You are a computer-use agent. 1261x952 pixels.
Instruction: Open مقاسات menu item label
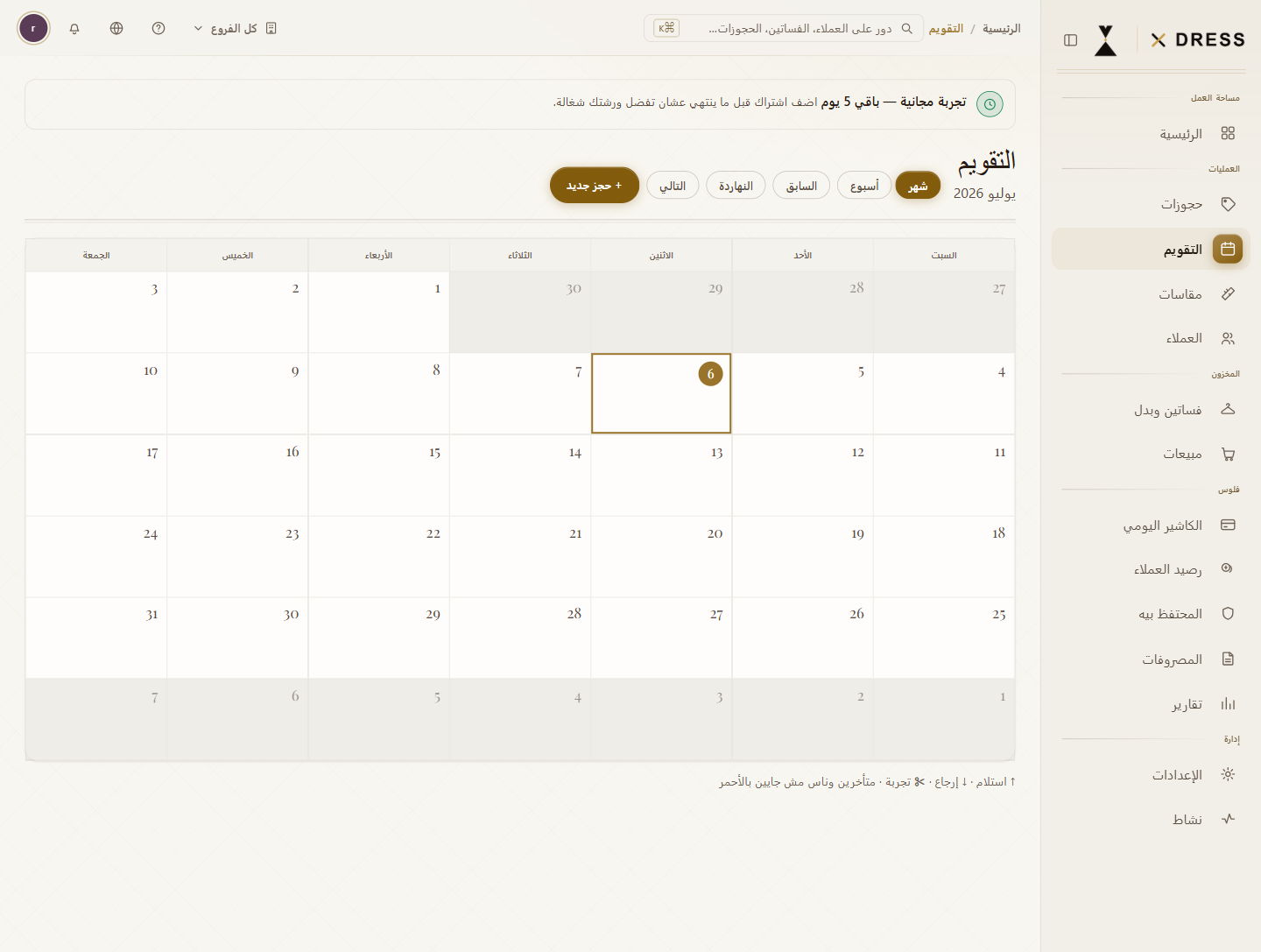click(1180, 294)
